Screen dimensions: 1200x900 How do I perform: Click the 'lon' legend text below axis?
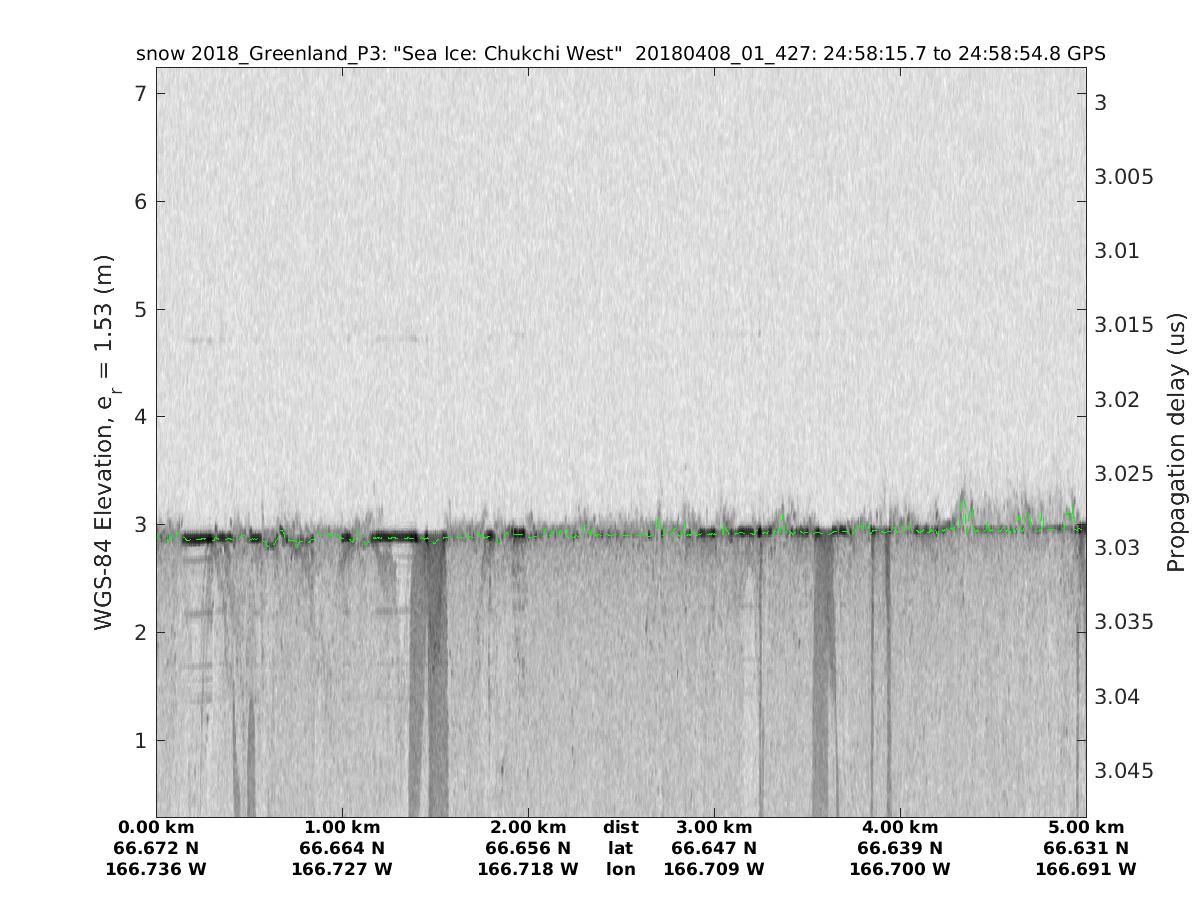tap(621, 870)
